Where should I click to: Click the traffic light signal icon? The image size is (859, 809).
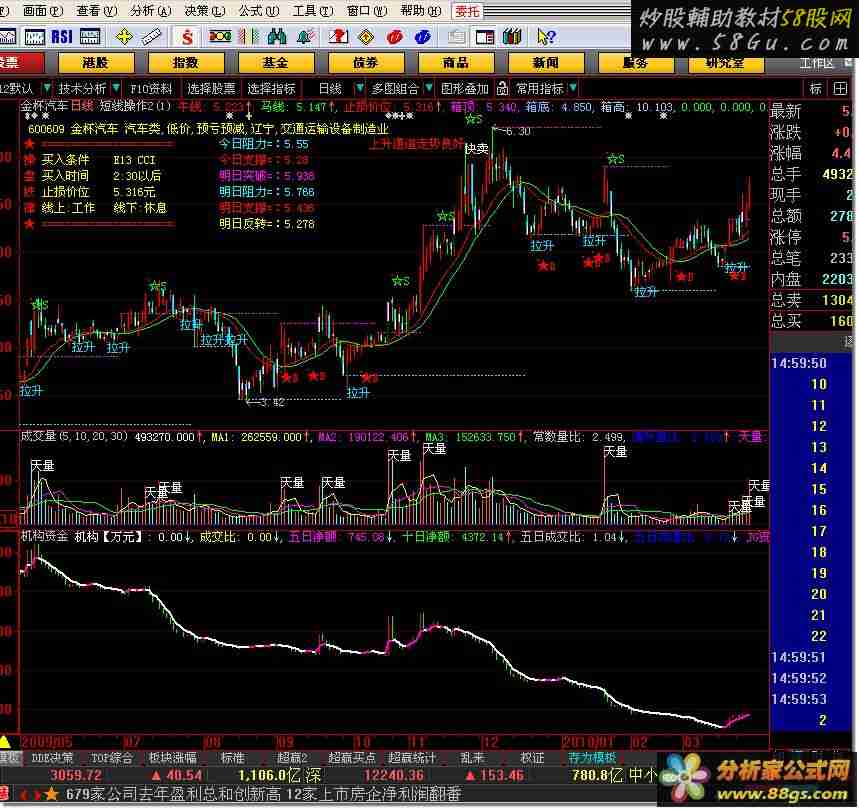(220, 37)
